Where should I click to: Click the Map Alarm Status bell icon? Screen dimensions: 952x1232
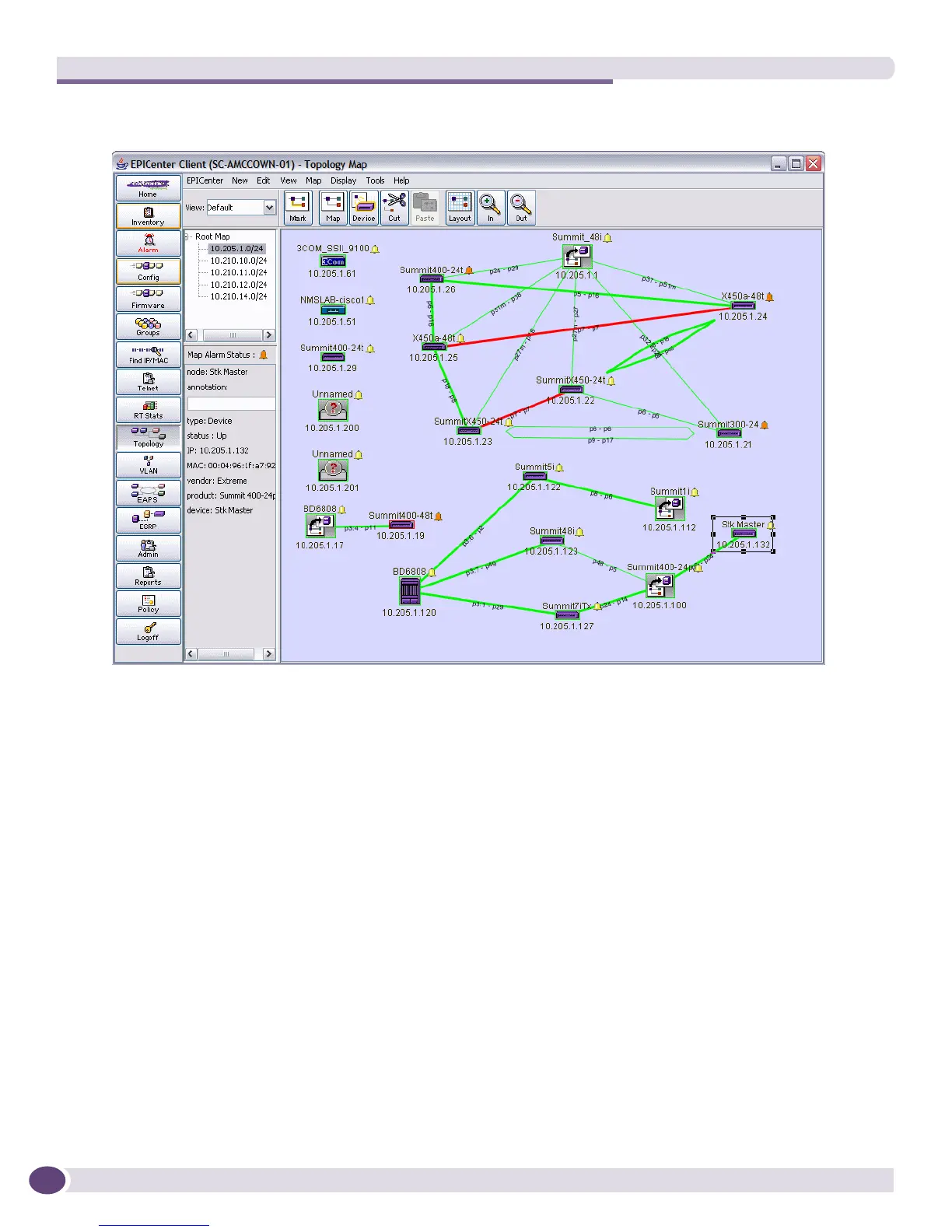tap(264, 355)
